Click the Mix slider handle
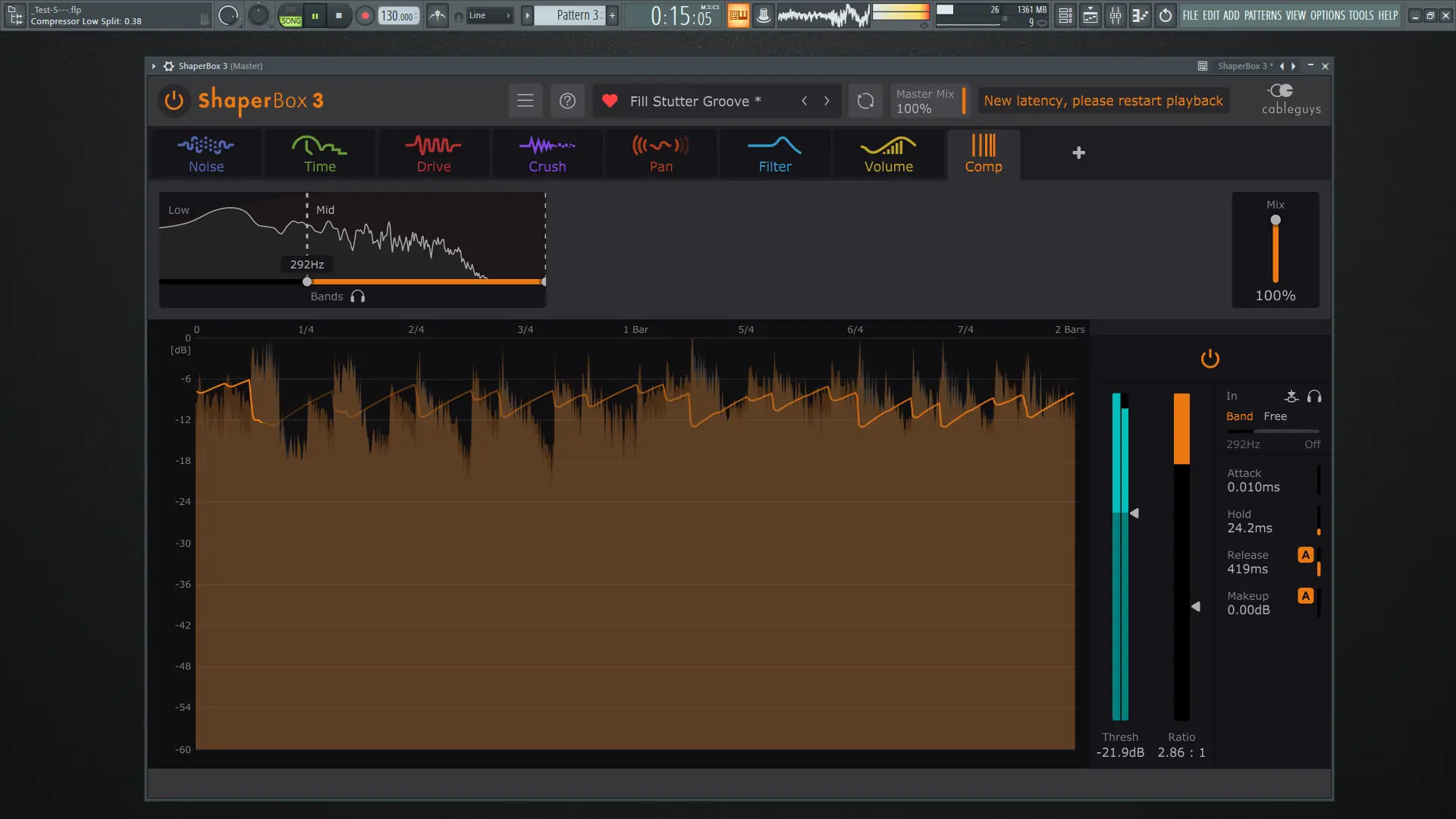 (x=1276, y=221)
